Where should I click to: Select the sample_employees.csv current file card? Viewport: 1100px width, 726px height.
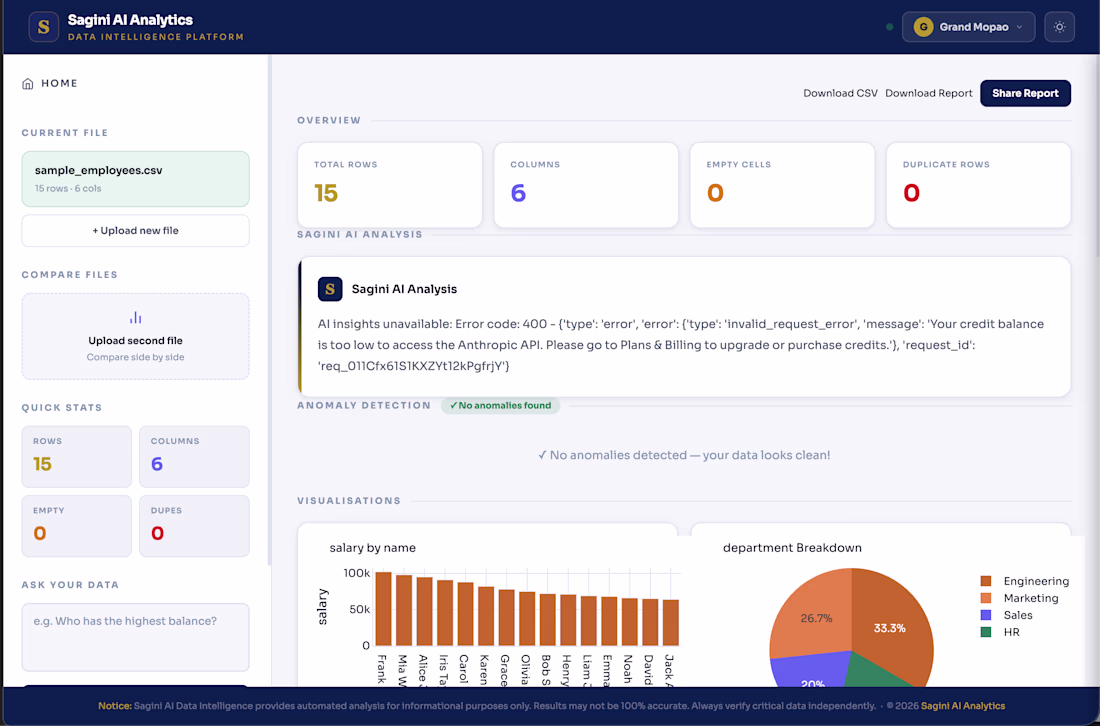(135, 179)
